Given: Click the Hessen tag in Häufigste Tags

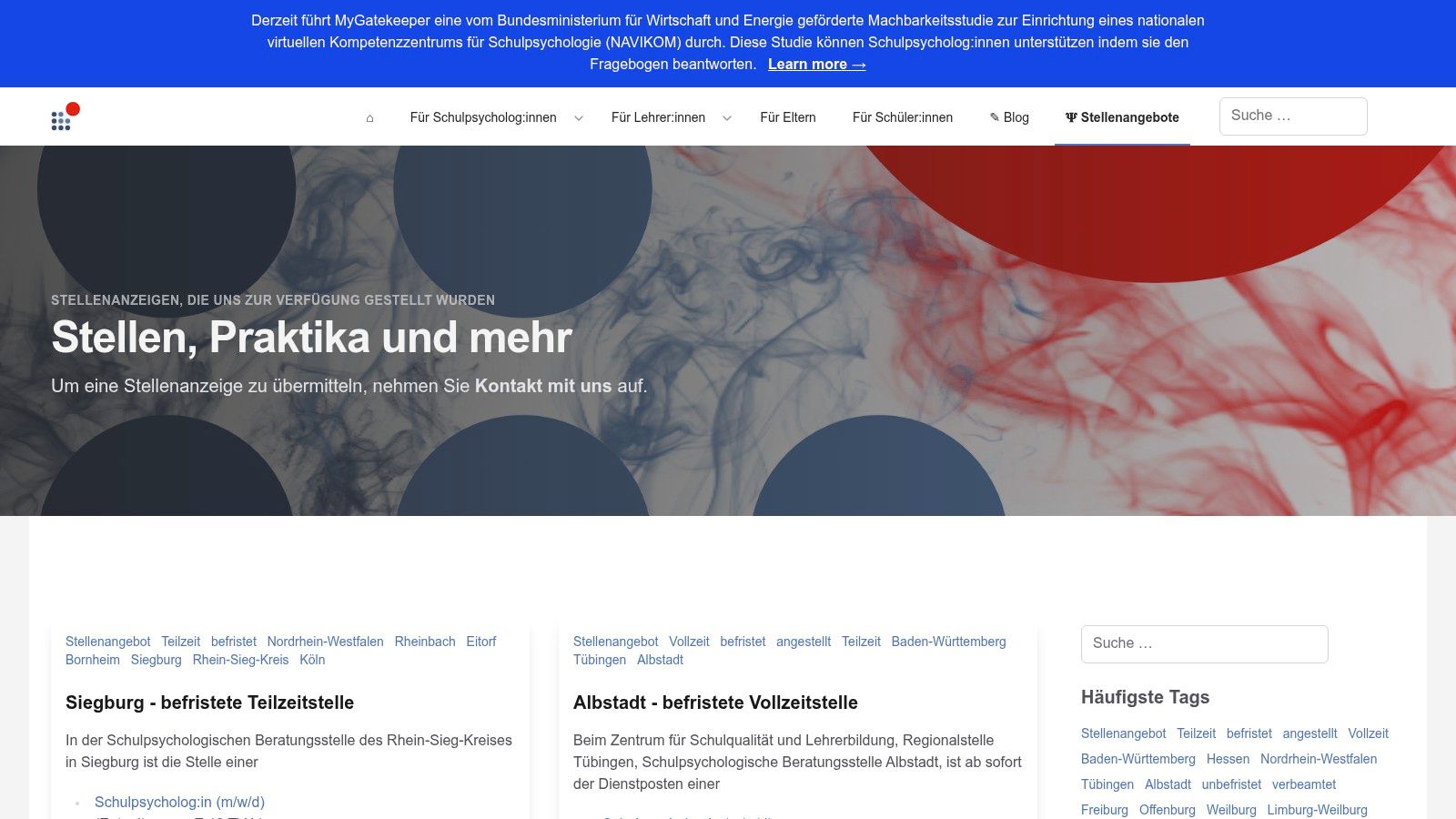Looking at the screenshot, I should (x=1228, y=759).
